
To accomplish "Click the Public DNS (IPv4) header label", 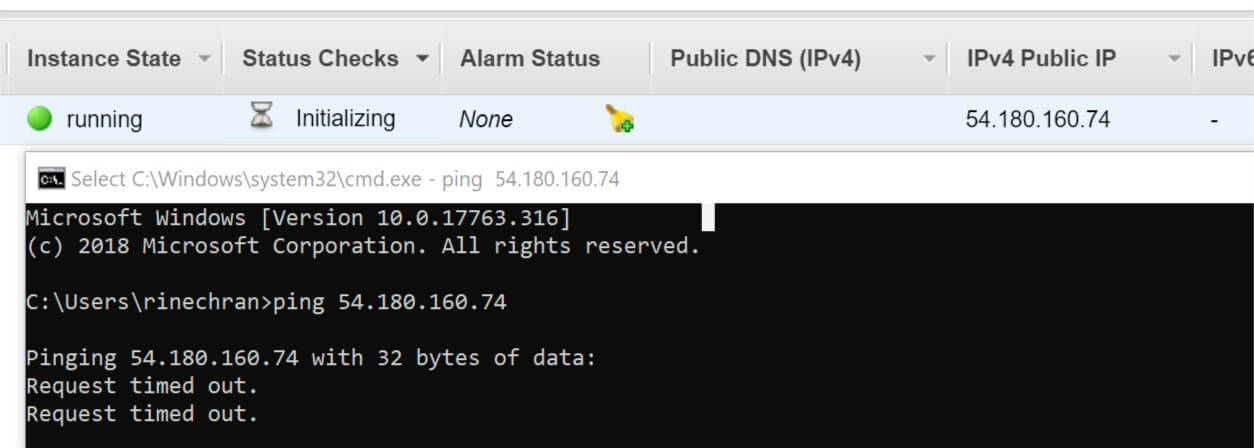I will (x=765, y=58).
